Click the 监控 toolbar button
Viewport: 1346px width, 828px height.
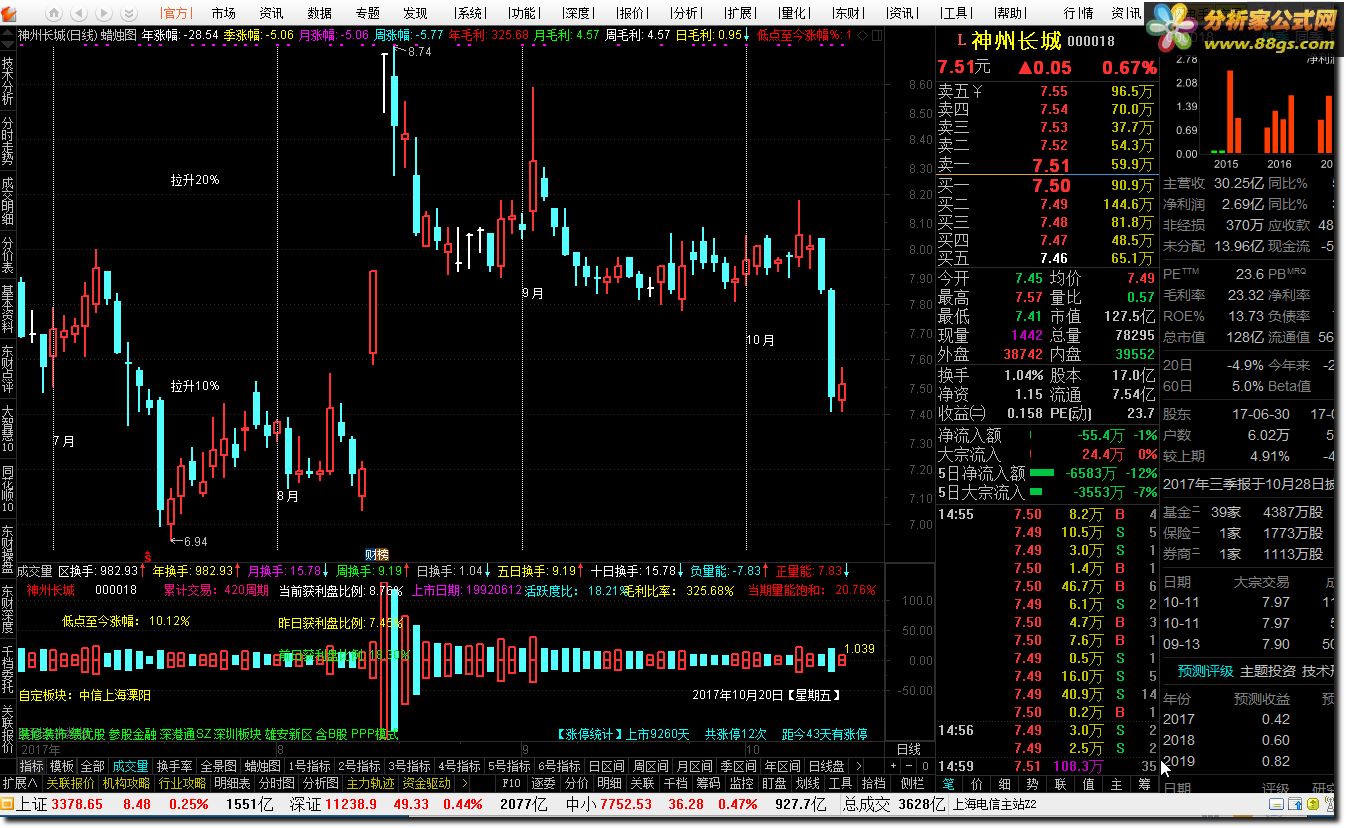click(741, 783)
